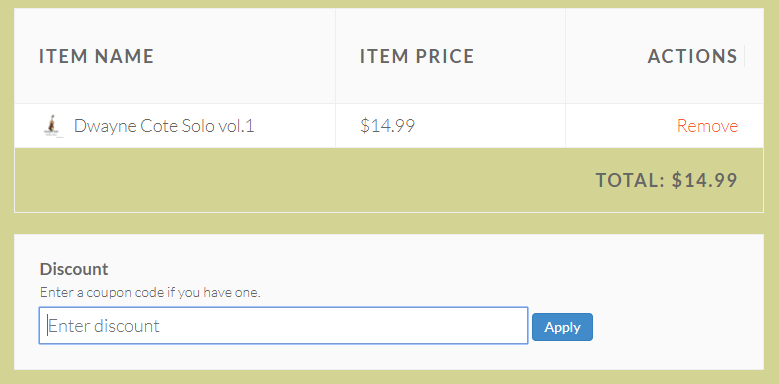
Task: Focus the Enter discount coupon field
Action: click(283, 325)
